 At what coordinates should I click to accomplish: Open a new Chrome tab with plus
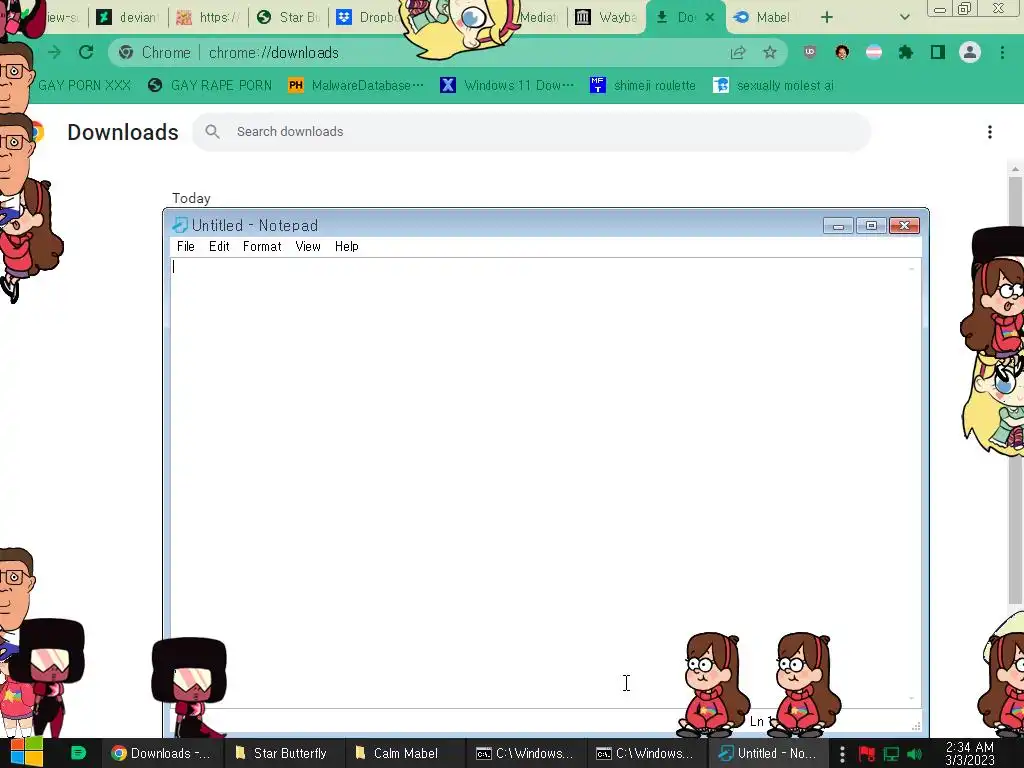827,18
